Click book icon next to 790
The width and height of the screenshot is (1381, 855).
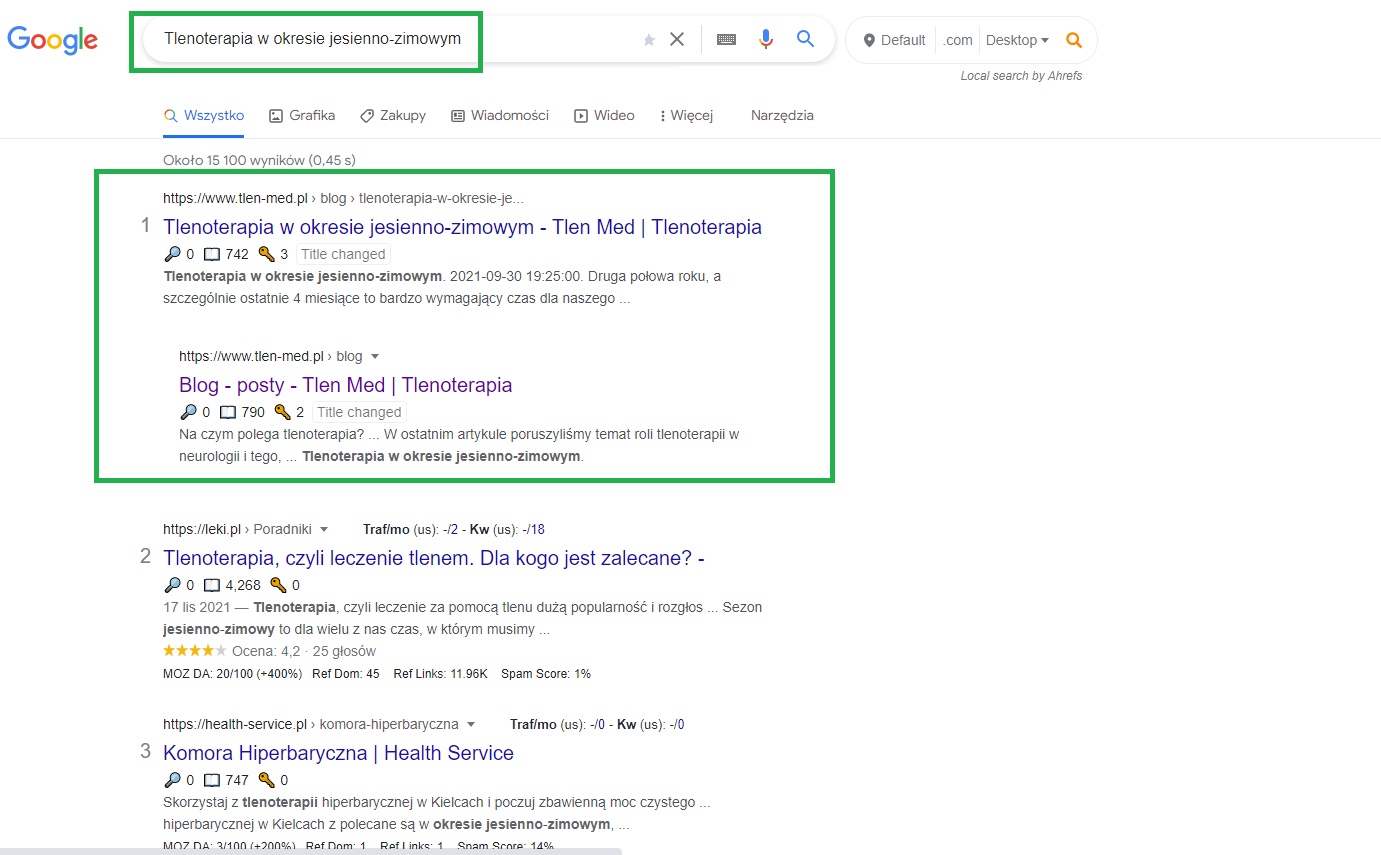point(227,412)
